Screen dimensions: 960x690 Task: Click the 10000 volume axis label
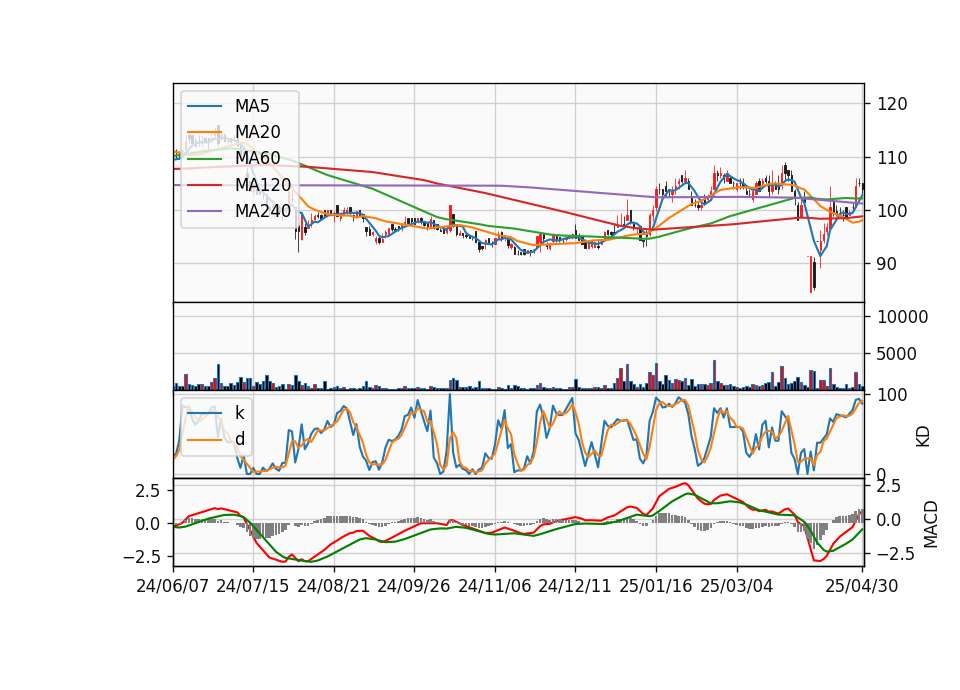pos(902,317)
